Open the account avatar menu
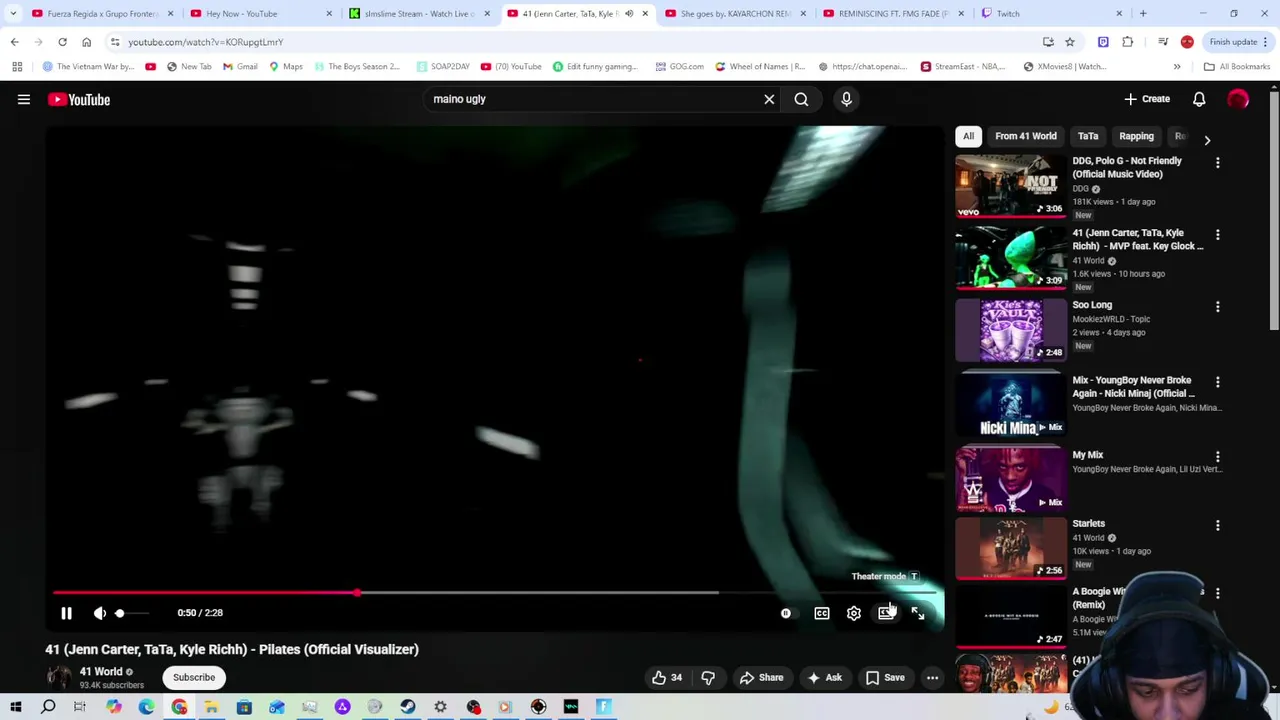The width and height of the screenshot is (1280, 720). pos(1238,99)
